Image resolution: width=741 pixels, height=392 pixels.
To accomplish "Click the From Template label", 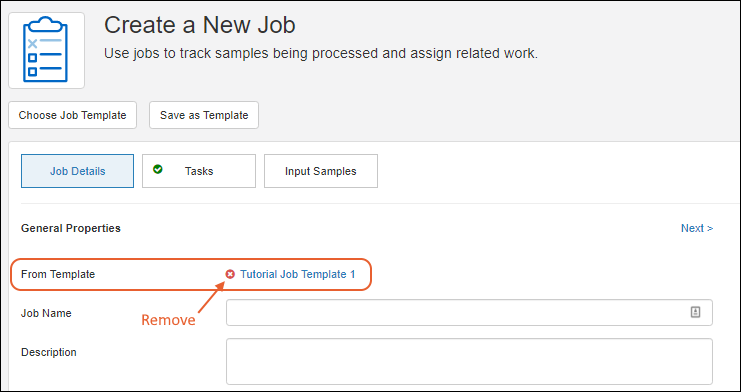I will (58, 274).
